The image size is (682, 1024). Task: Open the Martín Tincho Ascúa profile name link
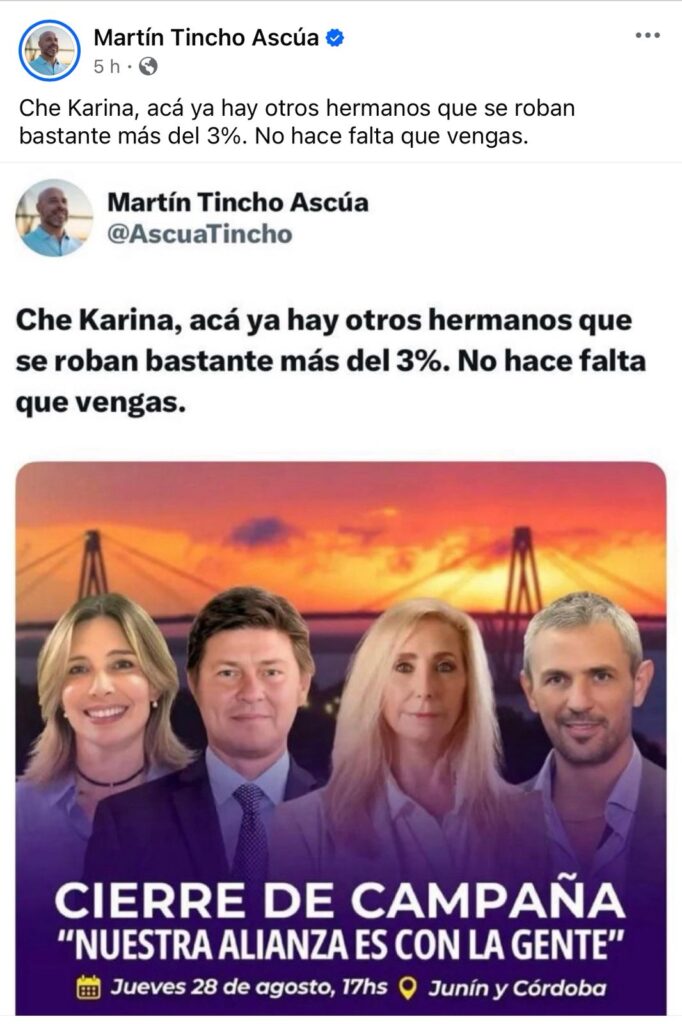coord(206,38)
